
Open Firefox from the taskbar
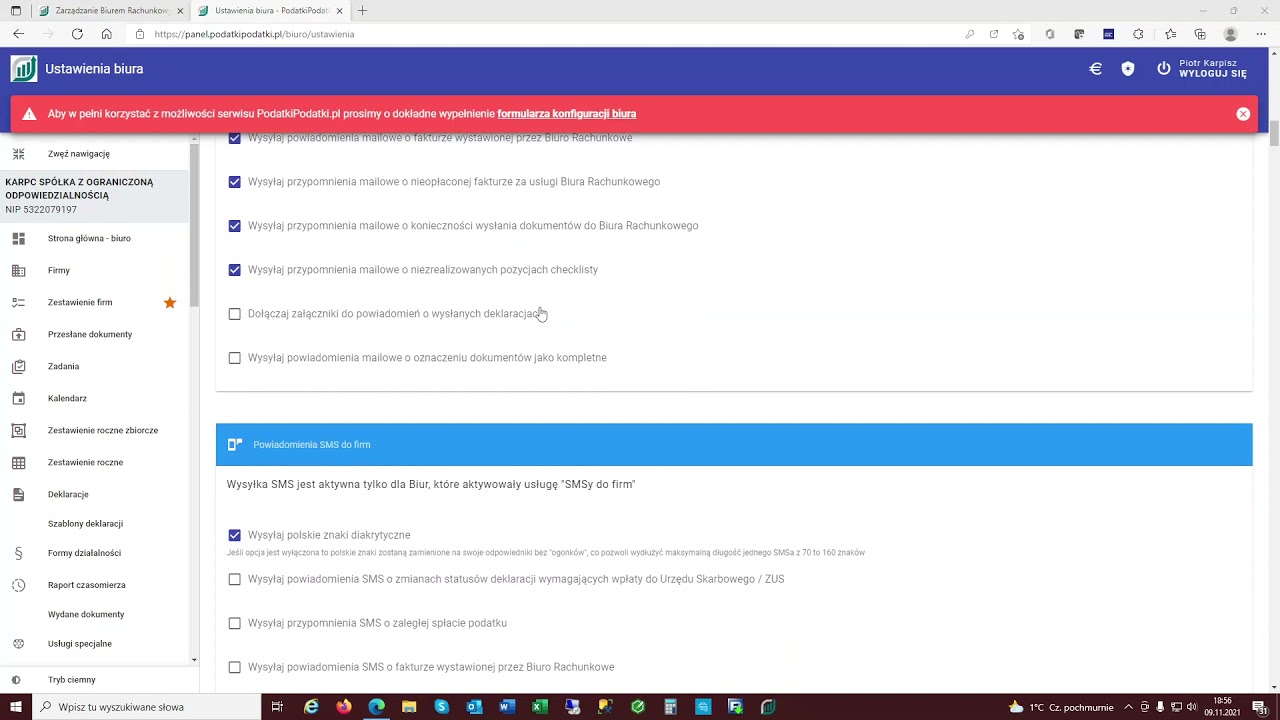pyautogui.click(x=344, y=707)
